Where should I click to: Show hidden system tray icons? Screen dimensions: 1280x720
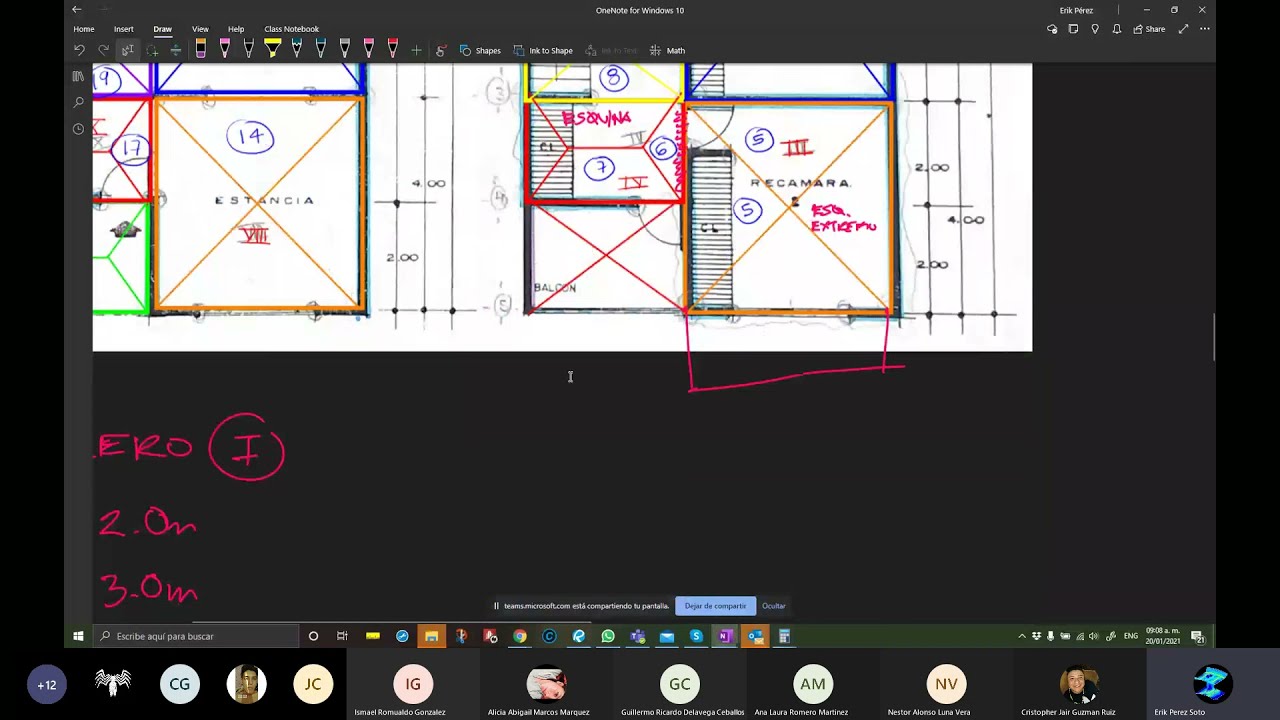pyautogui.click(x=1022, y=636)
